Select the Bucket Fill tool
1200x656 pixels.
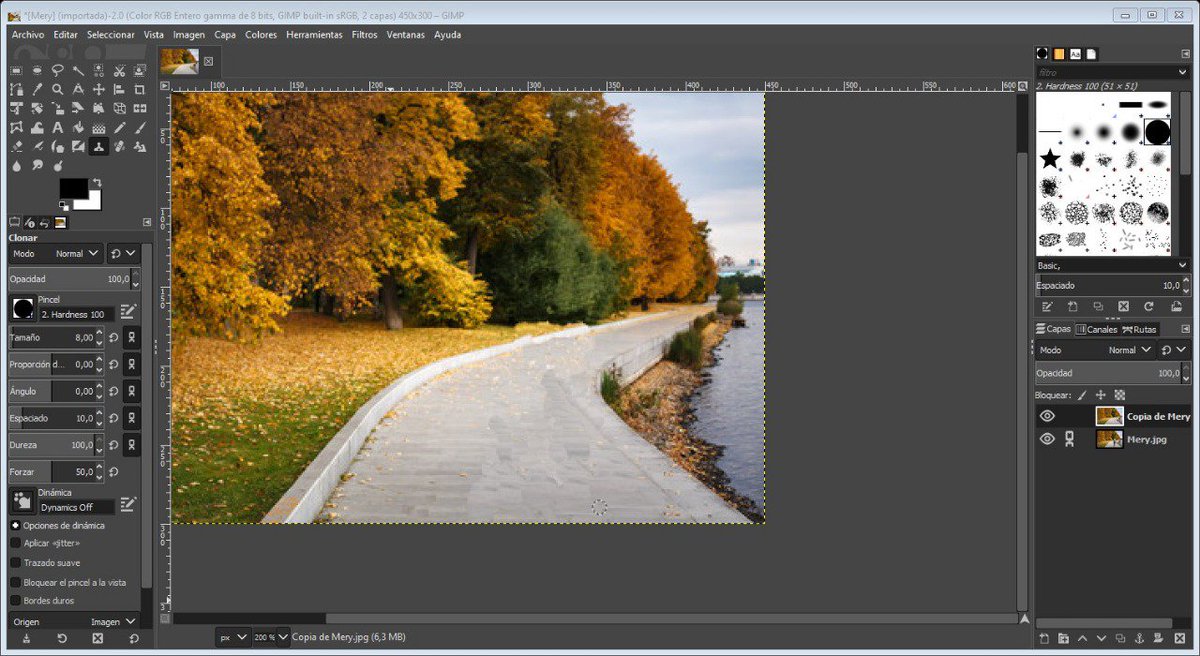(x=78, y=127)
